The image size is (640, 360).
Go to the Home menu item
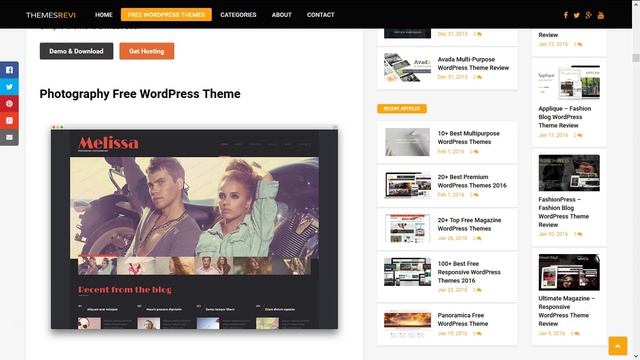point(104,15)
